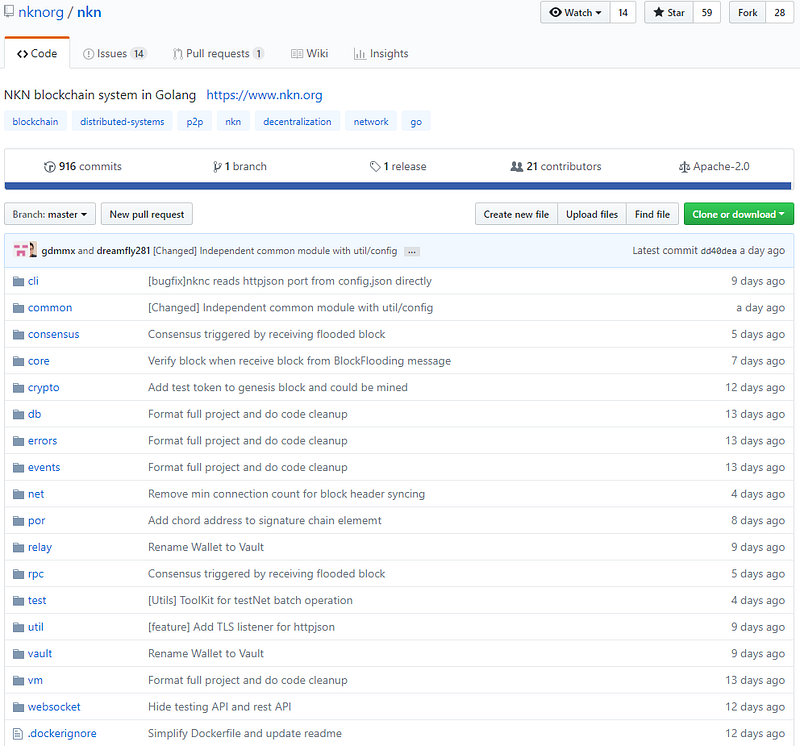Screen dimensions: 800x746
Task: View the 59 stargazers count
Action: point(707,12)
